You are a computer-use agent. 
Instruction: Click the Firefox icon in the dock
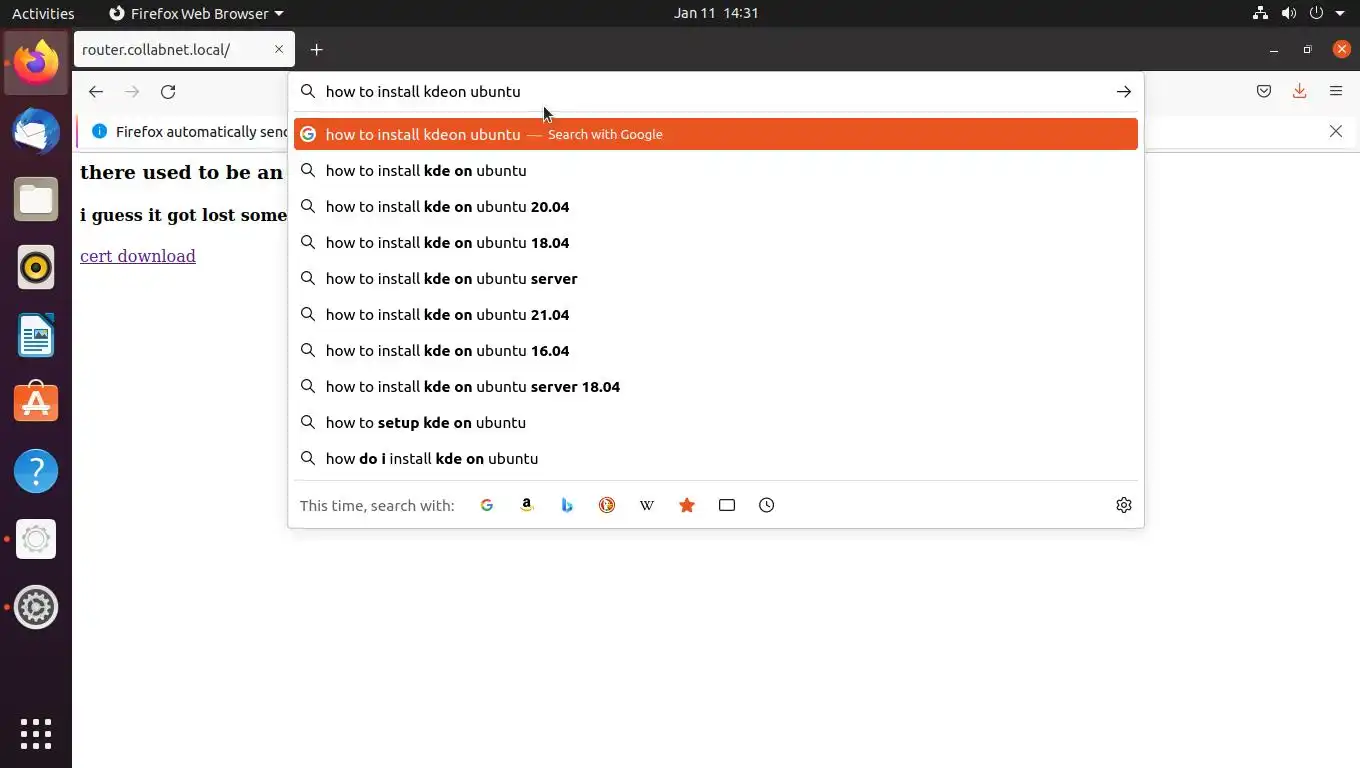[36, 63]
